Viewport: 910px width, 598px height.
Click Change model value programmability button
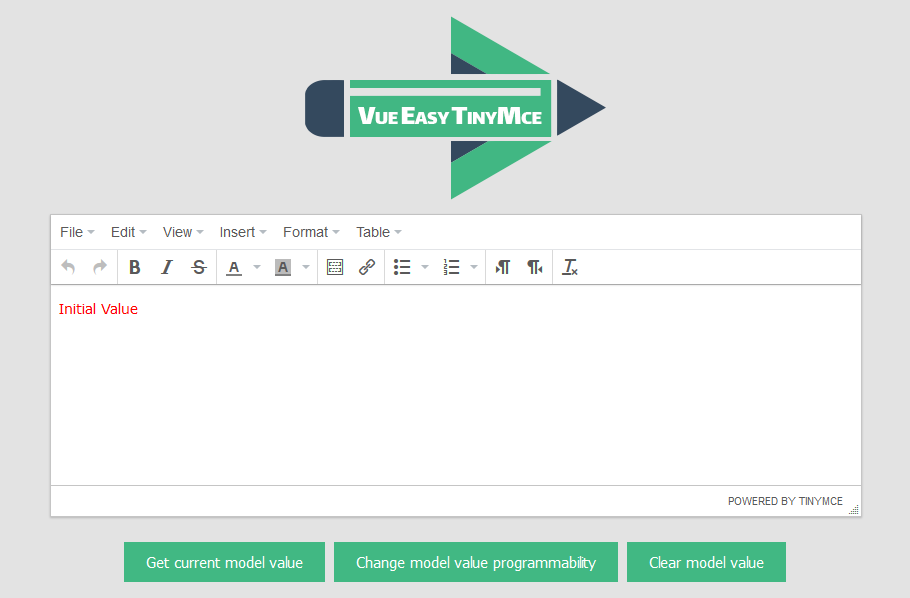tap(476, 562)
